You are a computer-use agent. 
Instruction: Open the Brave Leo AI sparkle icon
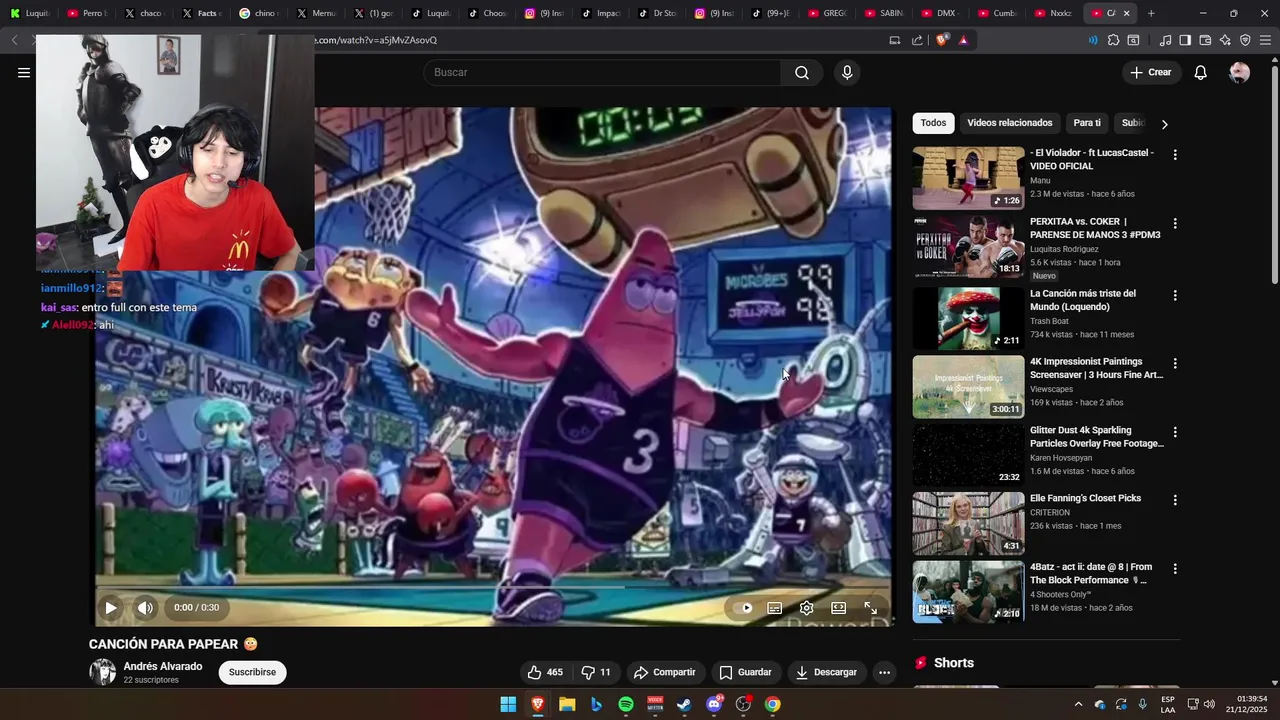pos(1225,40)
